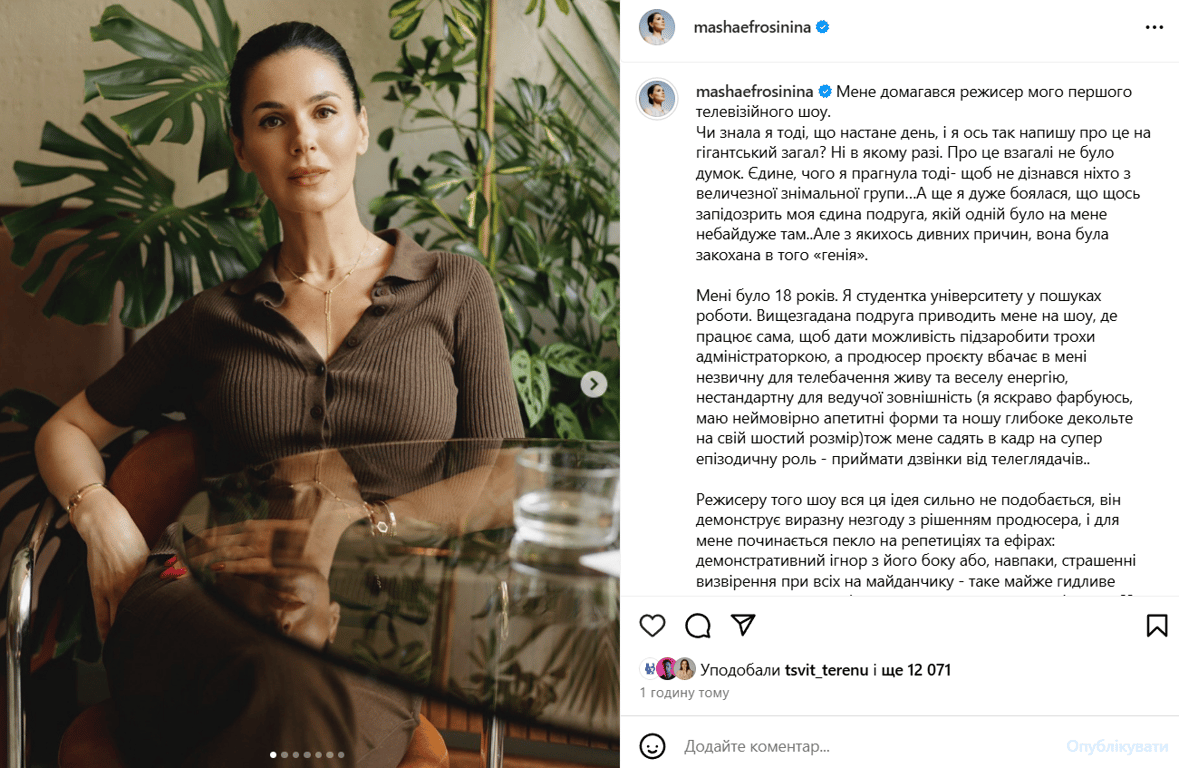Click the caption author avatar
The image size is (1179, 768).
pyautogui.click(x=656, y=99)
